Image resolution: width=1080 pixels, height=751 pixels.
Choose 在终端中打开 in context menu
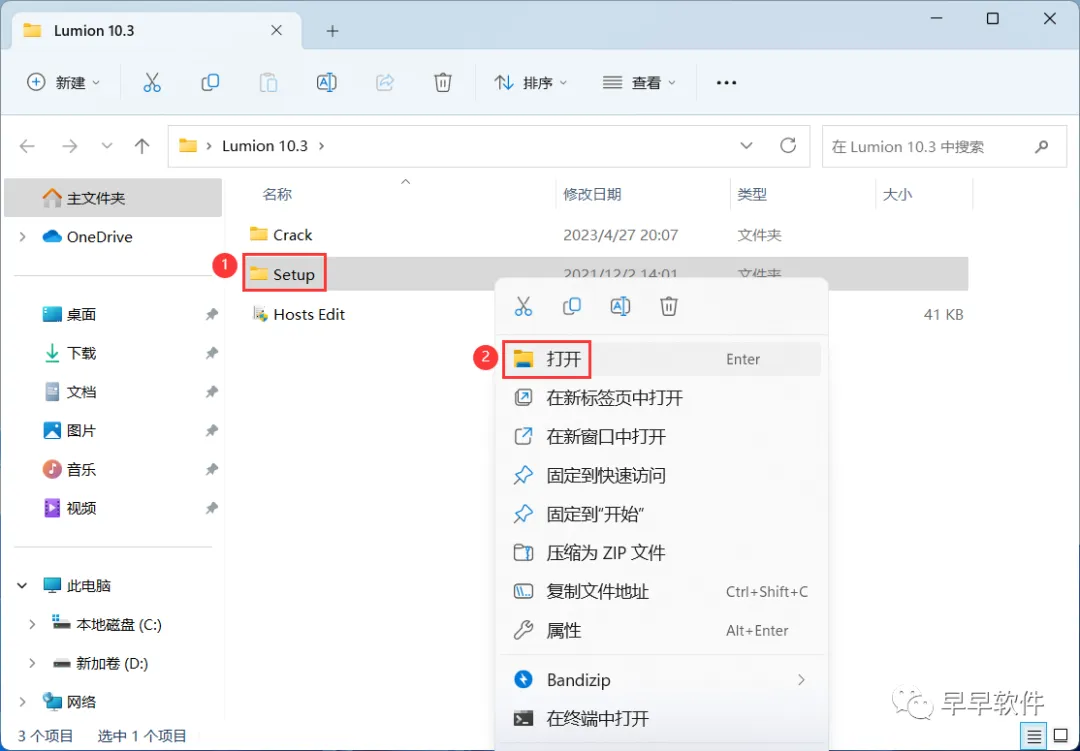(661, 719)
